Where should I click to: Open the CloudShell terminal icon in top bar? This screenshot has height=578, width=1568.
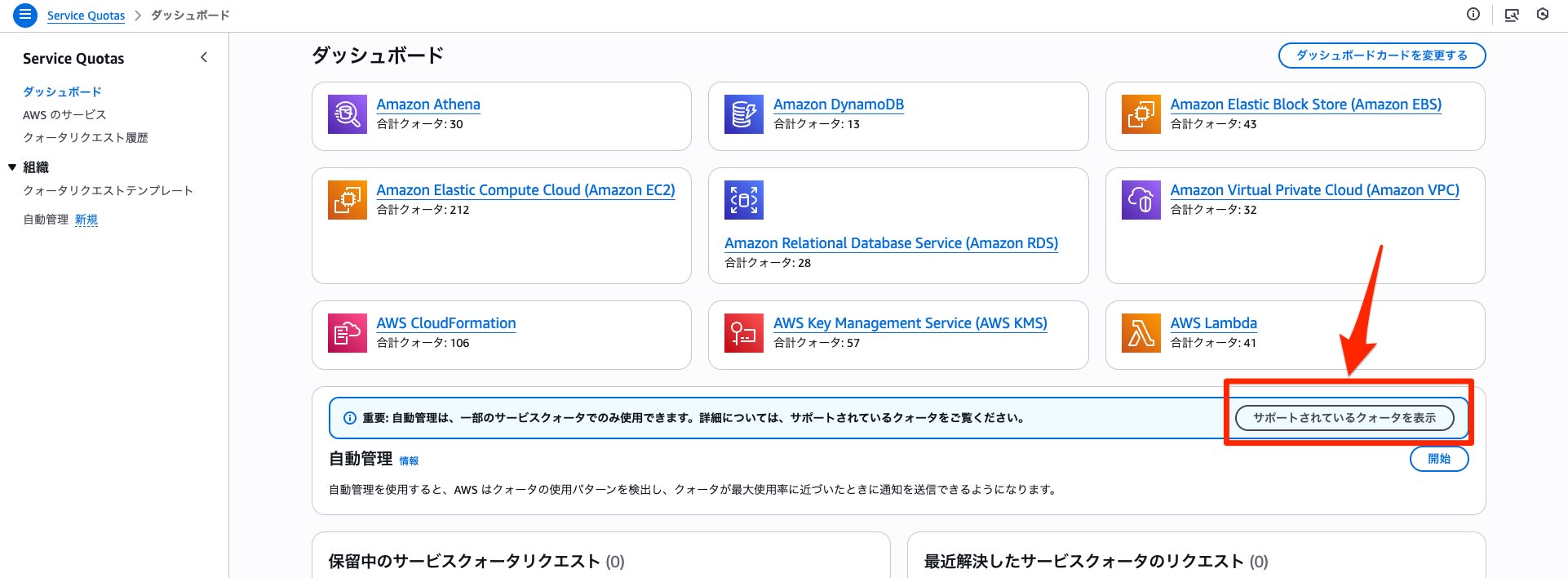click(1512, 15)
